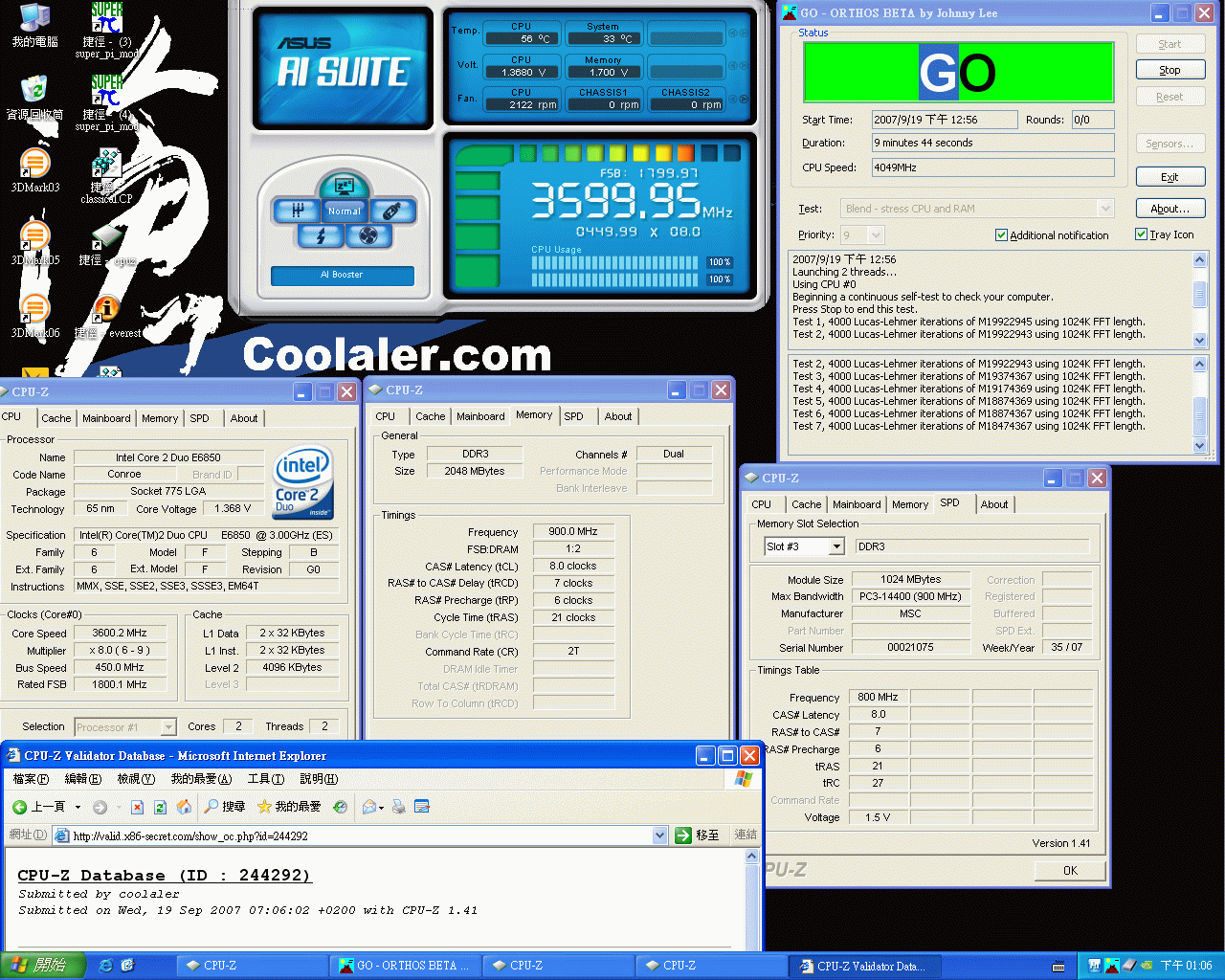The image size is (1225, 980).
Task: Open the ORTHOS Priority dropdown
Action: click(876, 234)
